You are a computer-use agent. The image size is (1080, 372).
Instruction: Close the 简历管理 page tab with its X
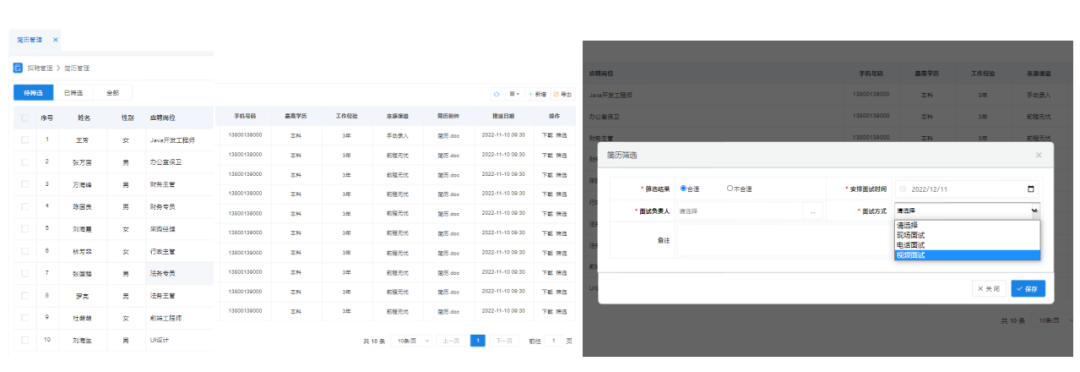tap(55, 40)
